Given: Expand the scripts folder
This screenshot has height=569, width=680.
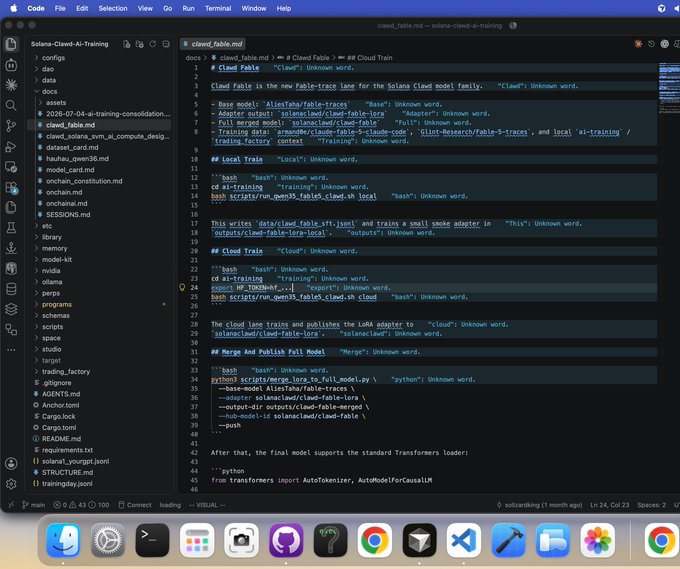Looking at the screenshot, I should click(52, 327).
